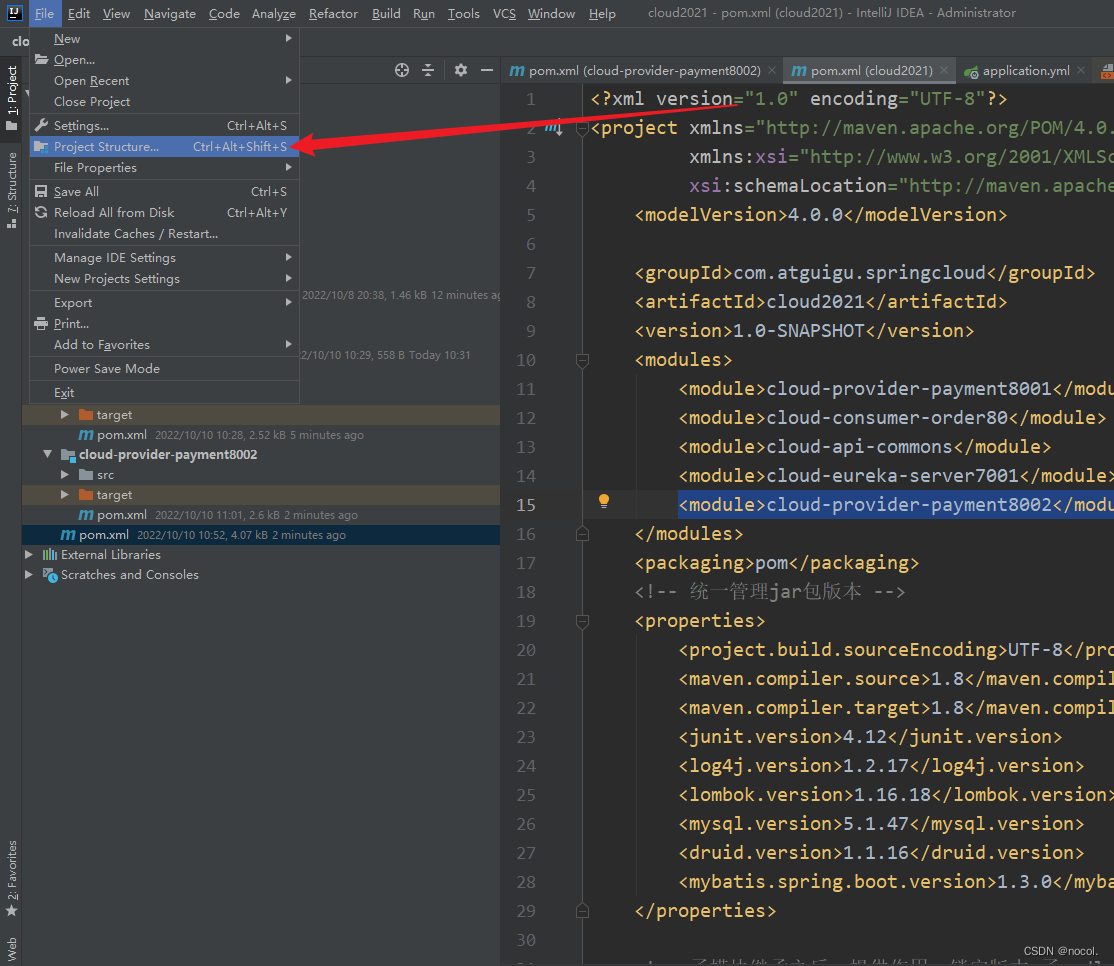Select root pom.xml 4.07 kB in tree

click(x=261, y=535)
